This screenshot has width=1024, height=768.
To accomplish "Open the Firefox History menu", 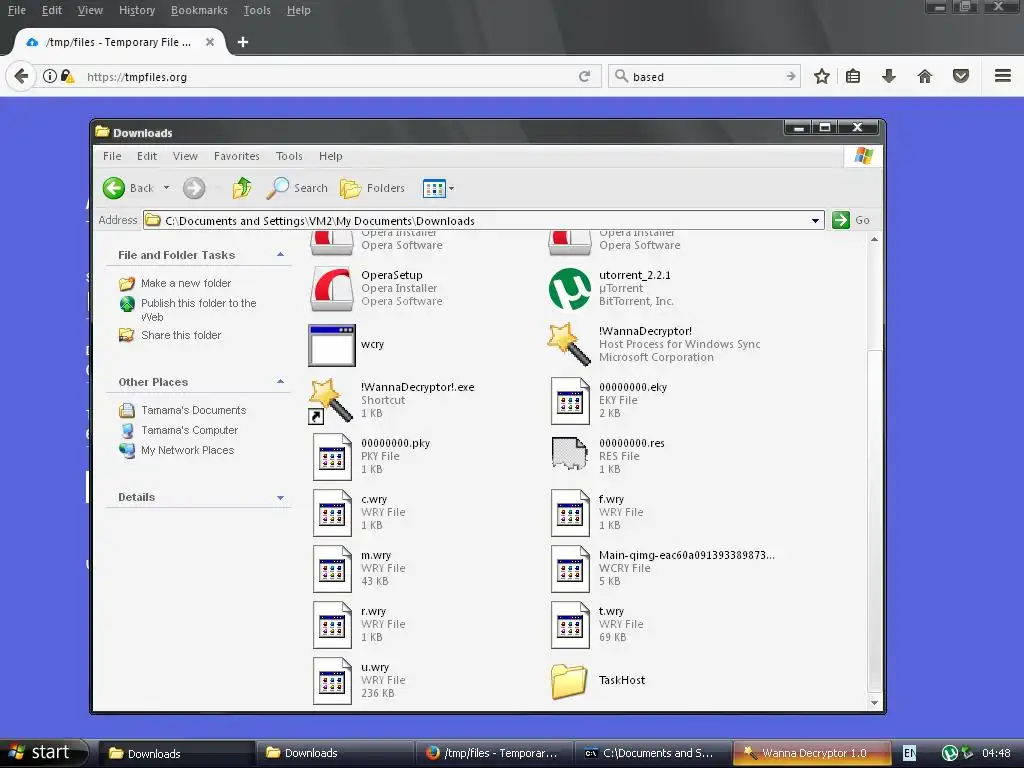I will pos(136,10).
